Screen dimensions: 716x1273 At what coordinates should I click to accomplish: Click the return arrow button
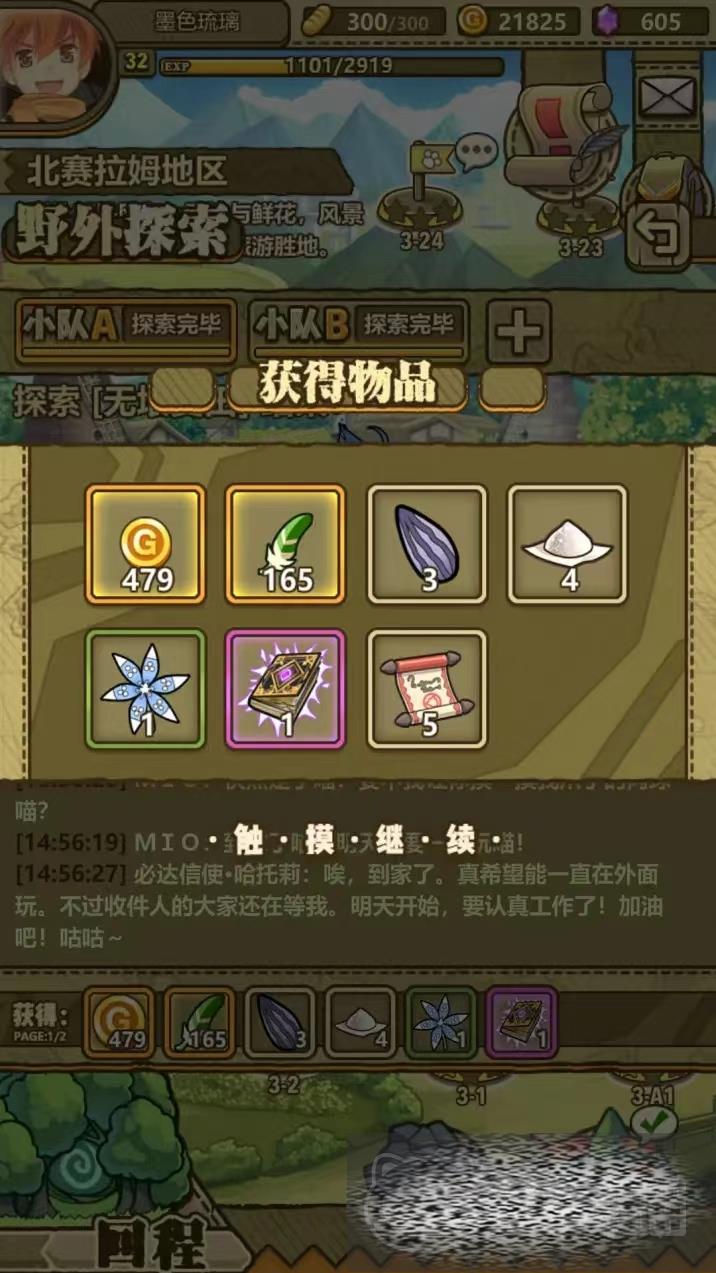661,235
